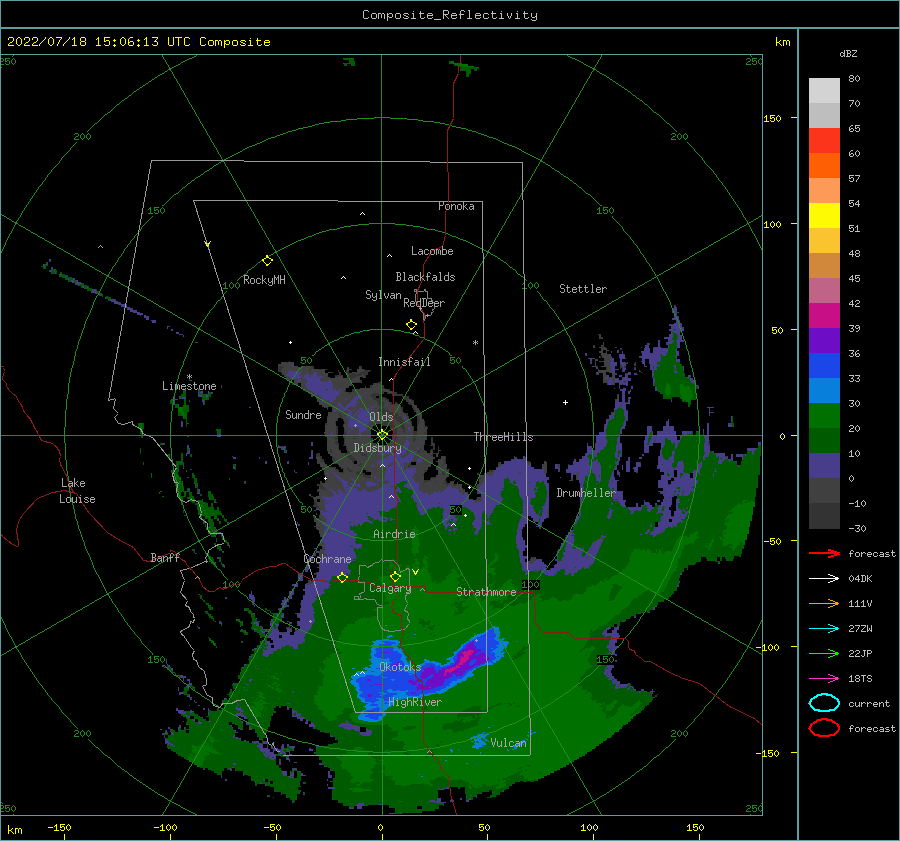Screen dimensions: 900x841
Task: Click the Ponoka city label
Action: [x=456, y=206]
